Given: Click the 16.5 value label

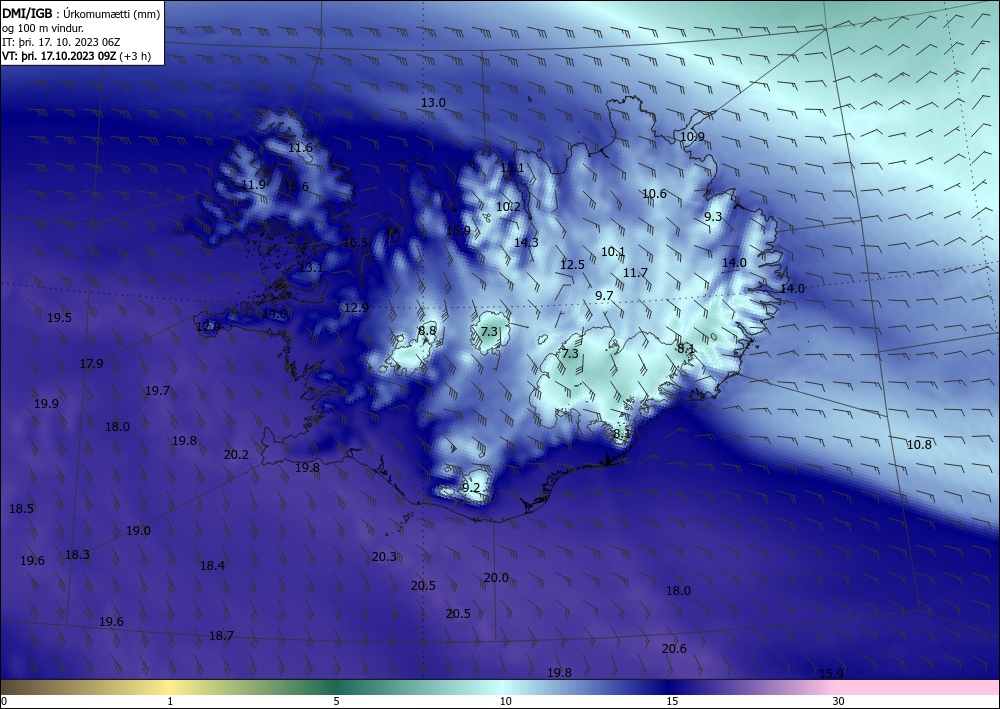Looking at the screenshot, I should click(x=355, y=242).
